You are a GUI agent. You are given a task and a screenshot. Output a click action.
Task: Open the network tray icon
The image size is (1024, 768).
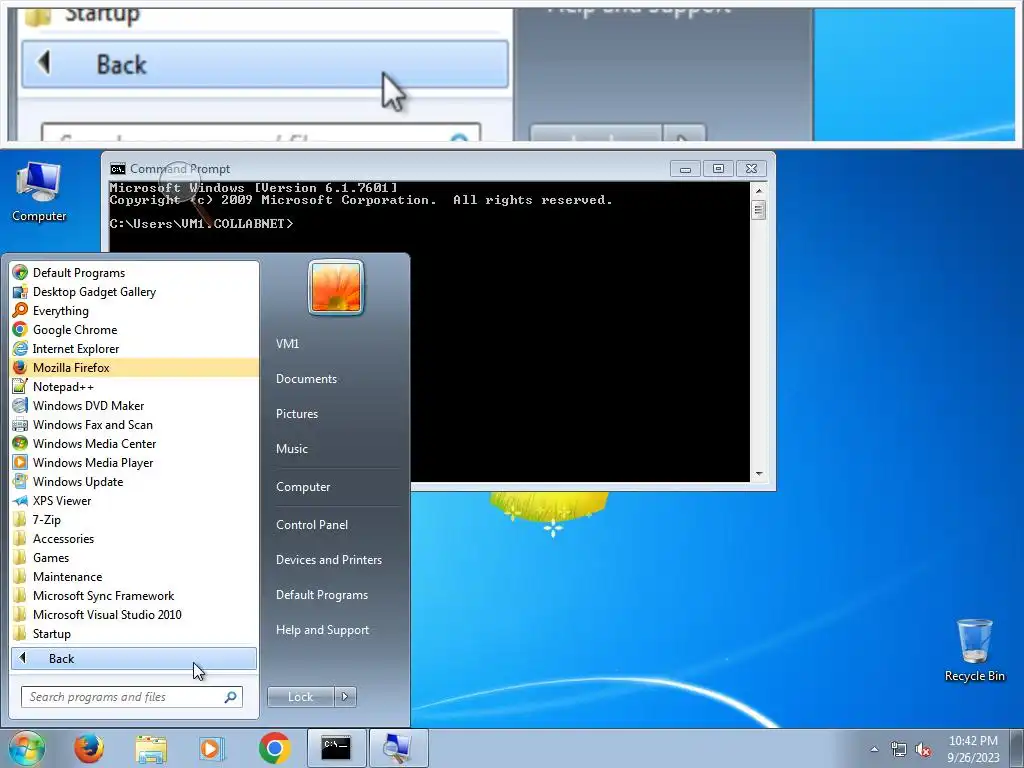click(899, 750)
